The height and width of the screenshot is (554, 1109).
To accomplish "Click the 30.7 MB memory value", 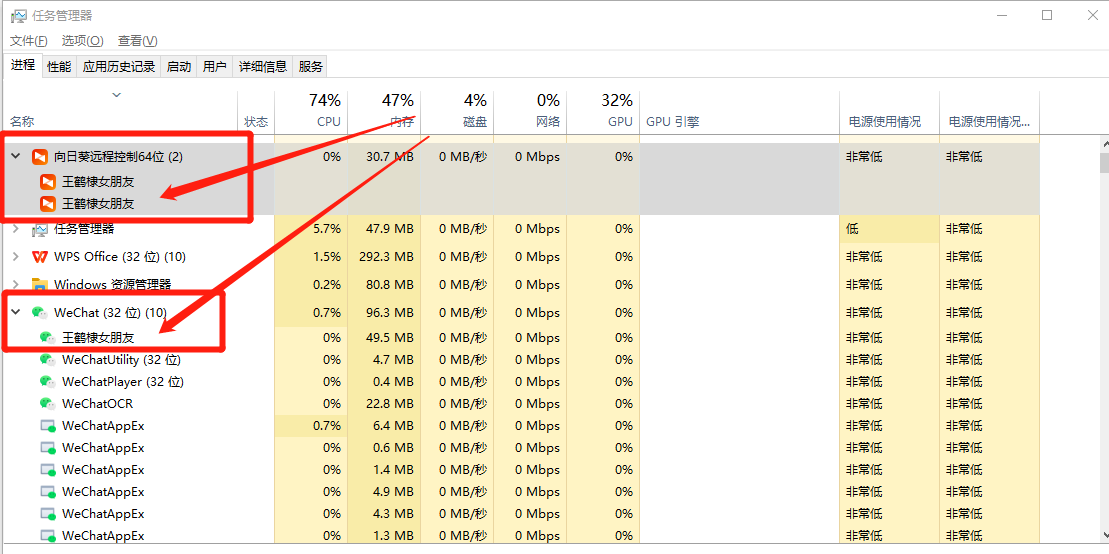I will pos(390,157).
